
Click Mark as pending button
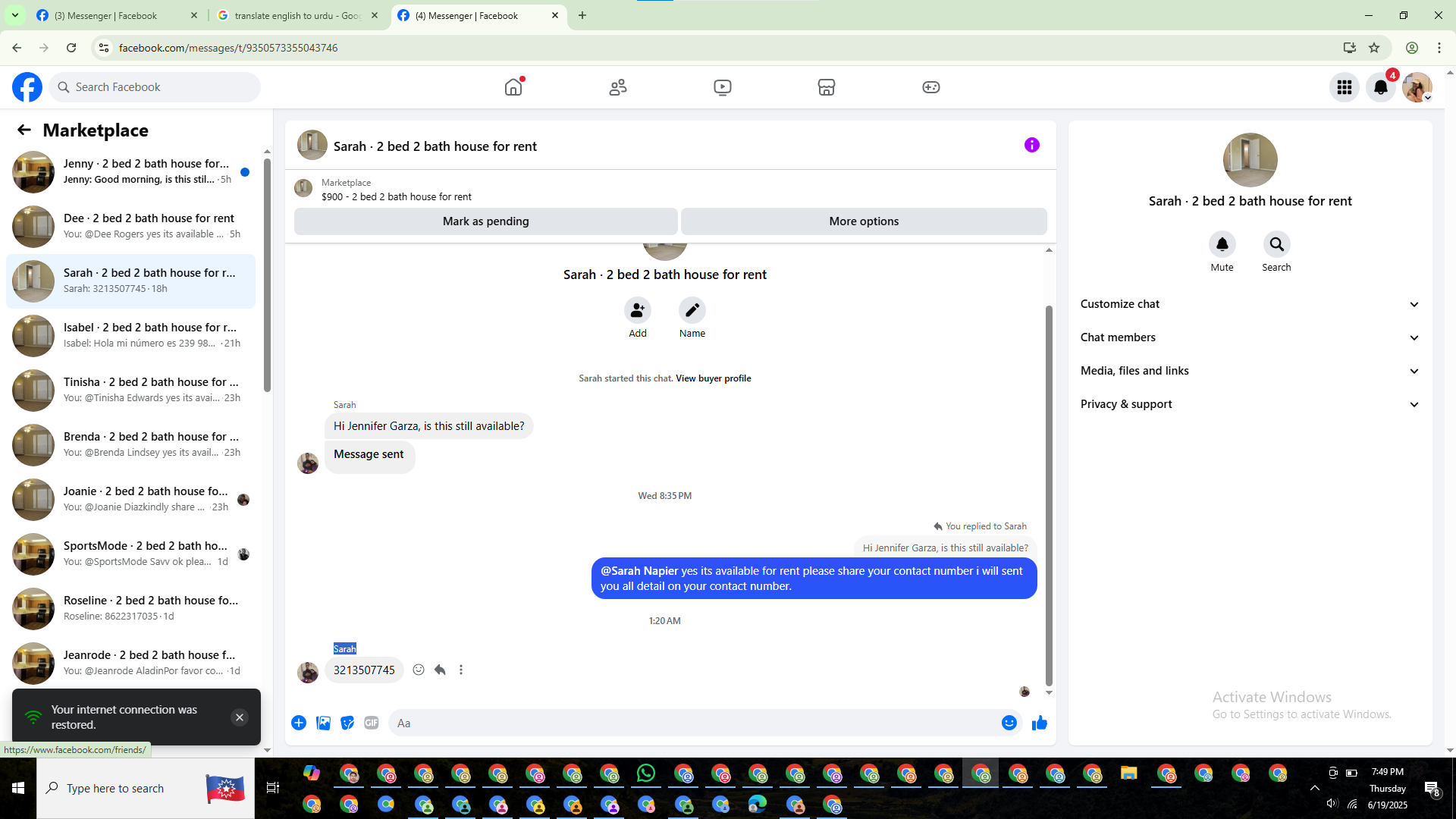click(485, 221)
